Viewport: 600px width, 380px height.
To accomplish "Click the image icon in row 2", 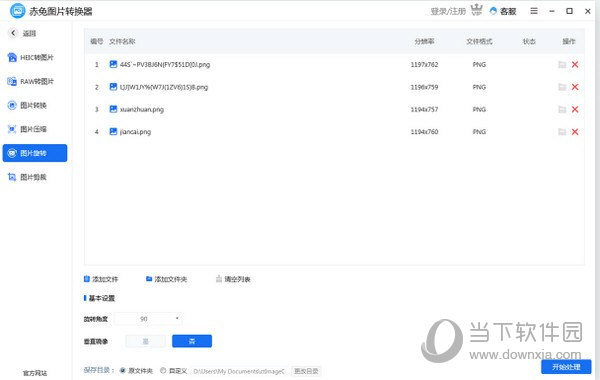I will pyautogui.click(x=113, y=87).
